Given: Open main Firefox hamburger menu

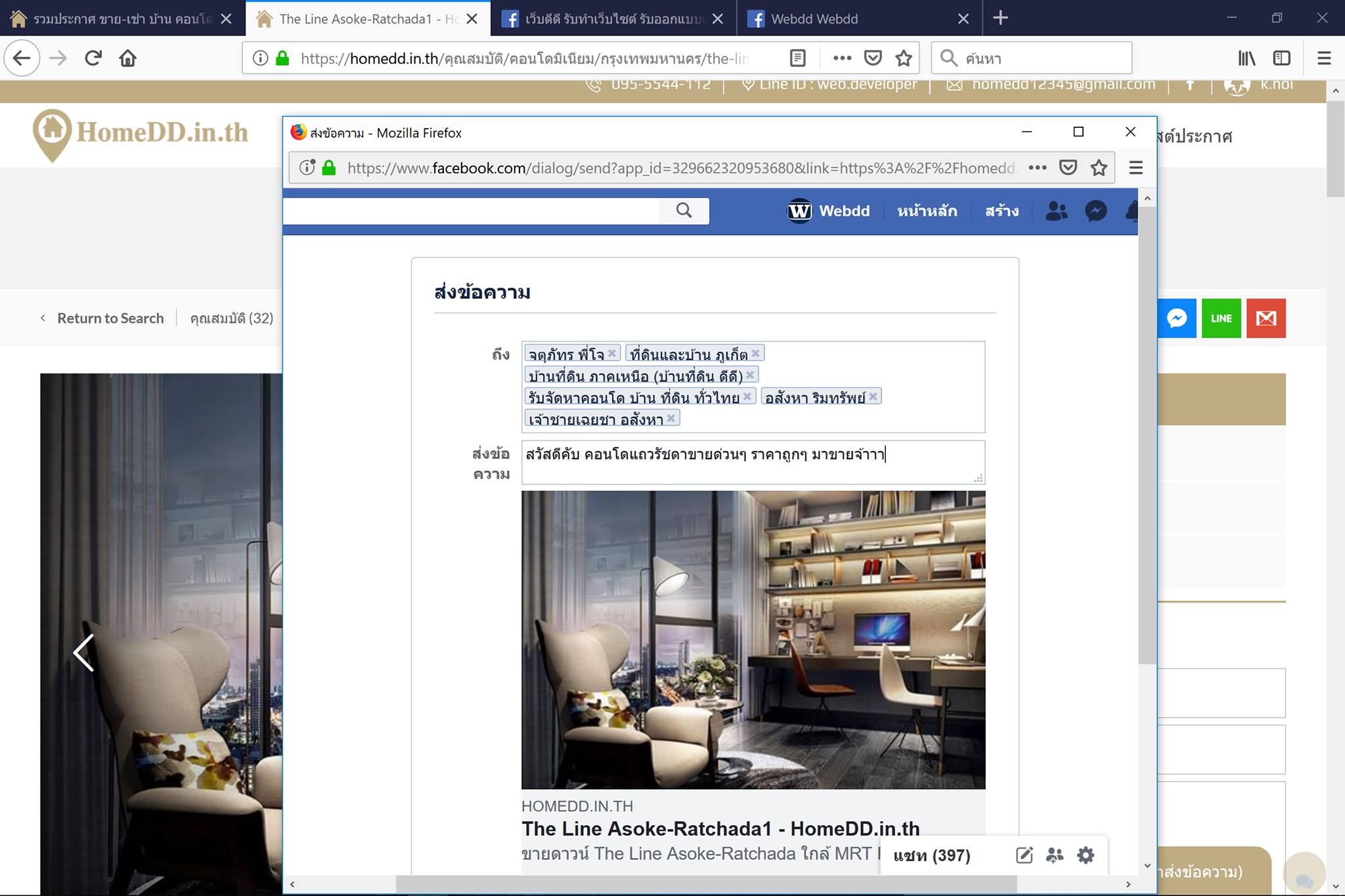Looking at the screenshot, I should pyautogui.click(x=1324, y=58).
